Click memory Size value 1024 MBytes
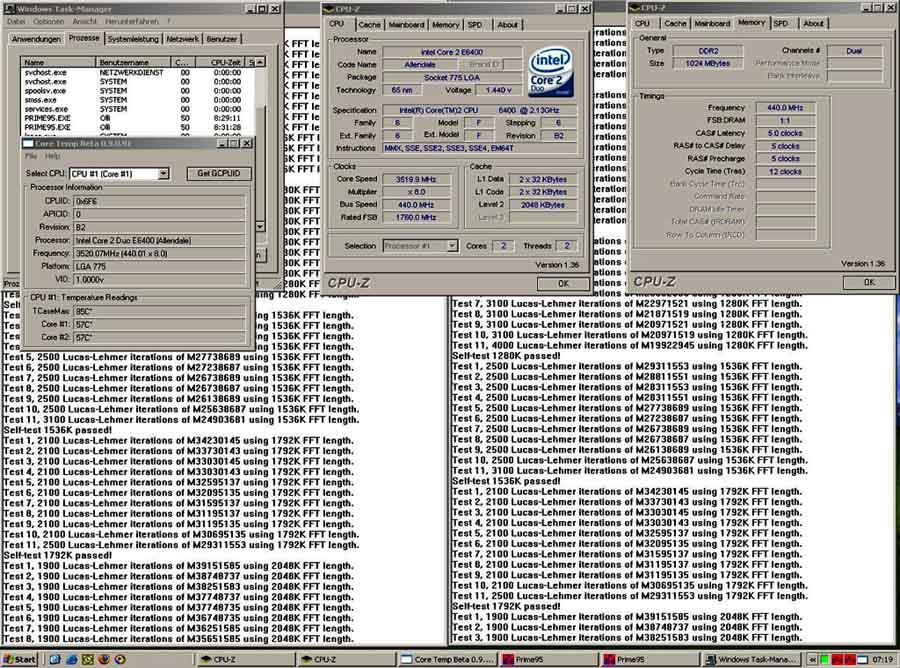This screenshot has width=900, height=668. (x=708, y=64)
